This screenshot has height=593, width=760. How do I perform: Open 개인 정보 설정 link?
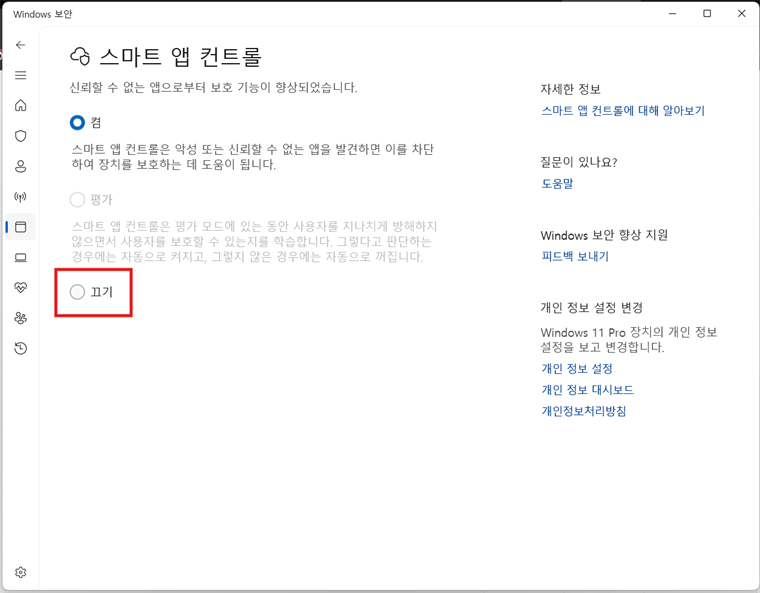(577, 369)
